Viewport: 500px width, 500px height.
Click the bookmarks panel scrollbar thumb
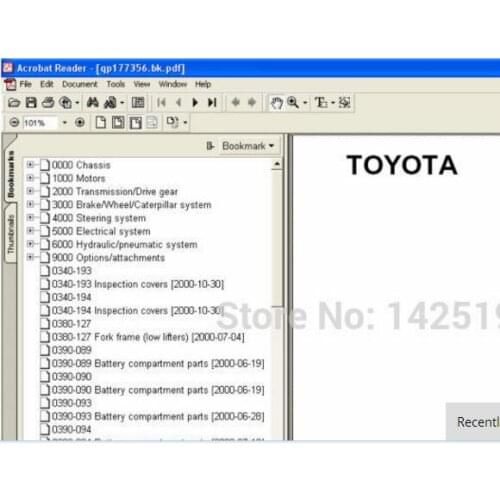pyautogui.click(x=277, y=238)
